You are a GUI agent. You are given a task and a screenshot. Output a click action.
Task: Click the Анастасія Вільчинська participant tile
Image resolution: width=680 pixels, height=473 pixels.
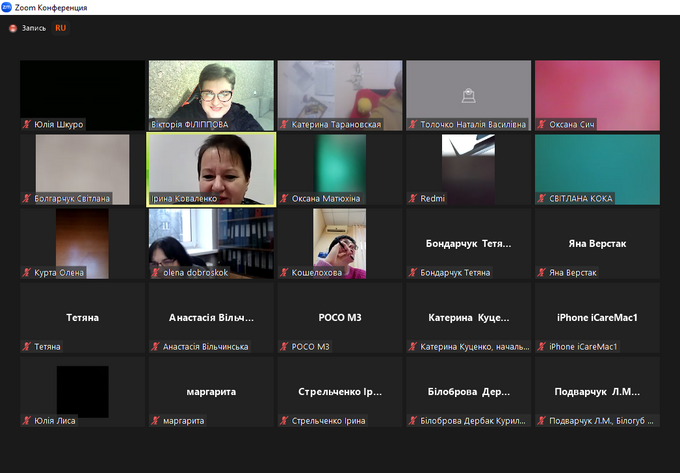(211, 317)
